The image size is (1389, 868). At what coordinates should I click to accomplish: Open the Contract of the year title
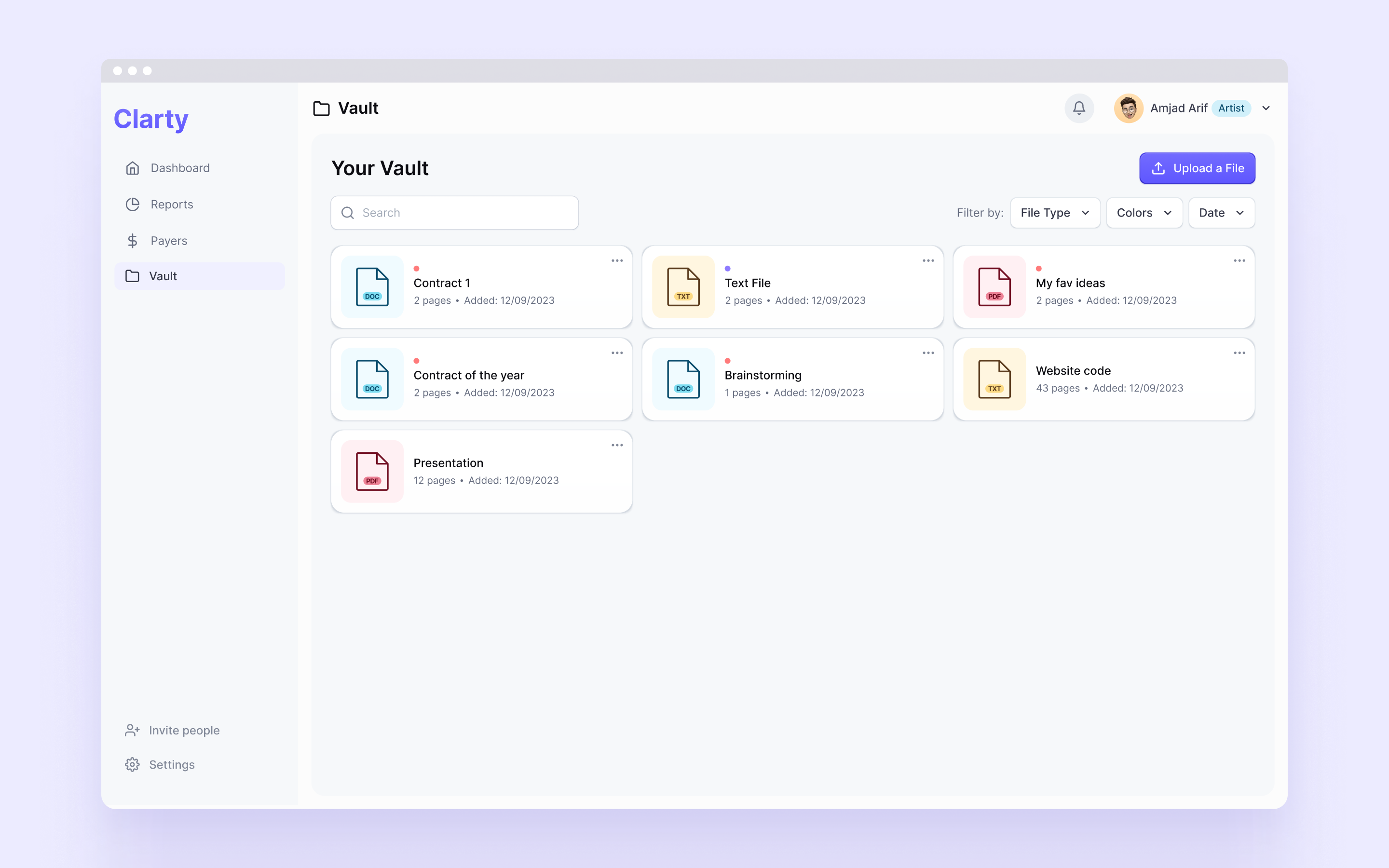[468, 376]
